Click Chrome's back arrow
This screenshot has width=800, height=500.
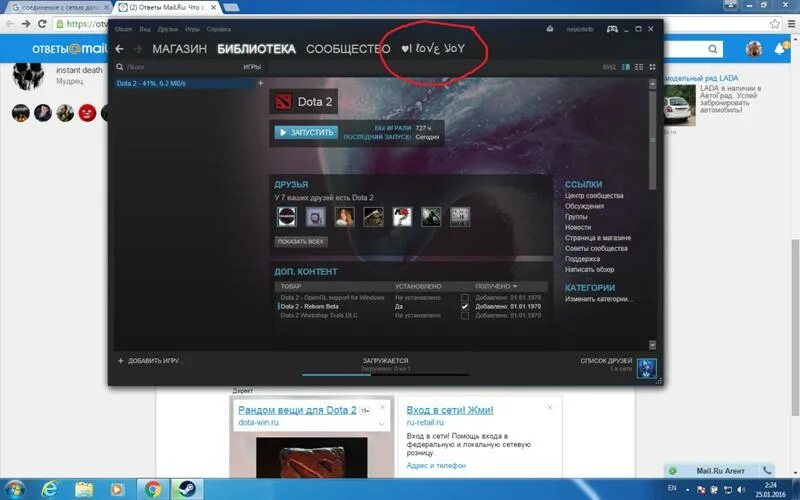[10, 23]
